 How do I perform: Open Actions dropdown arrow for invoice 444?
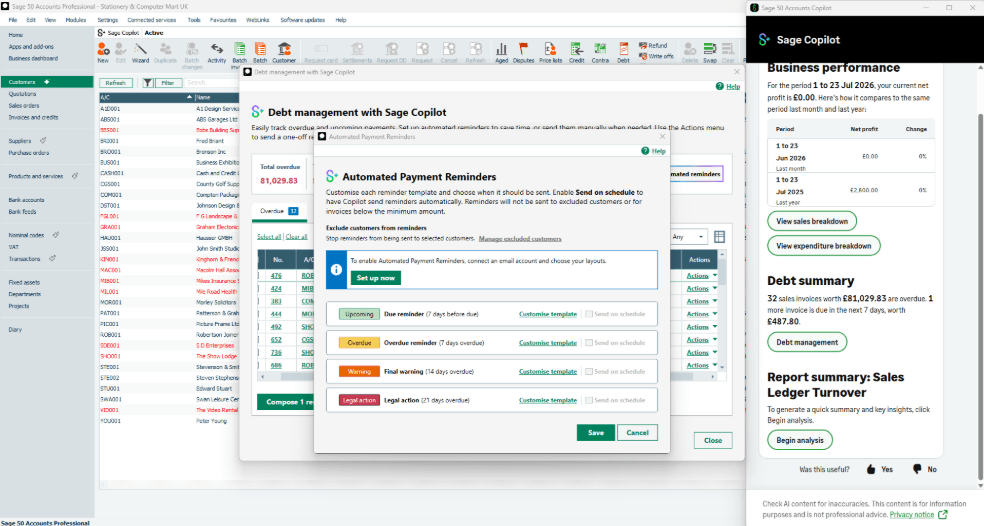tap(715, 314)
